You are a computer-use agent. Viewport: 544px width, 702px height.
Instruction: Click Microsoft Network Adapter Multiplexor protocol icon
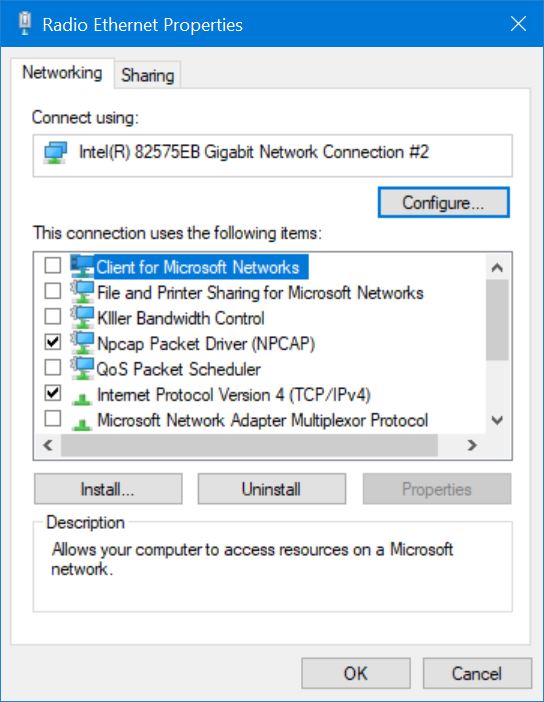point(82,423)
